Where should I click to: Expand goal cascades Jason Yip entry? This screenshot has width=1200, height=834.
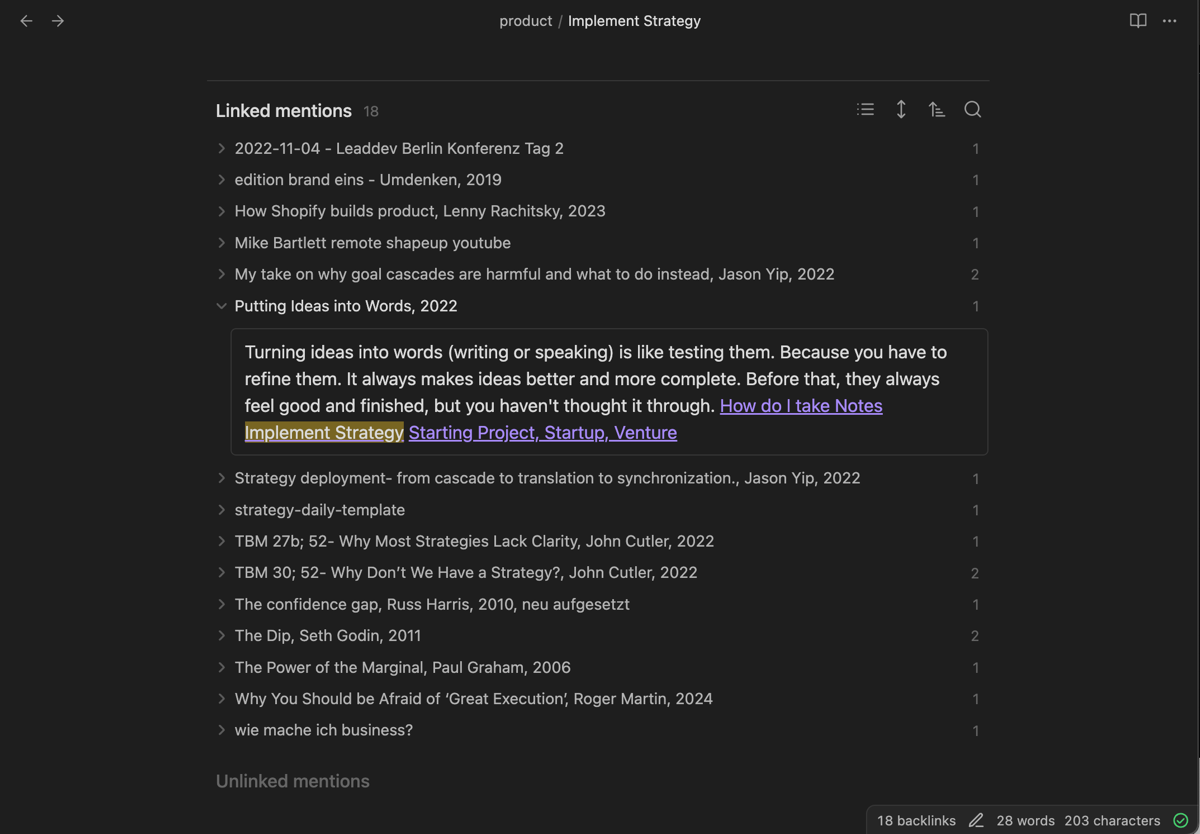point(222,274)
